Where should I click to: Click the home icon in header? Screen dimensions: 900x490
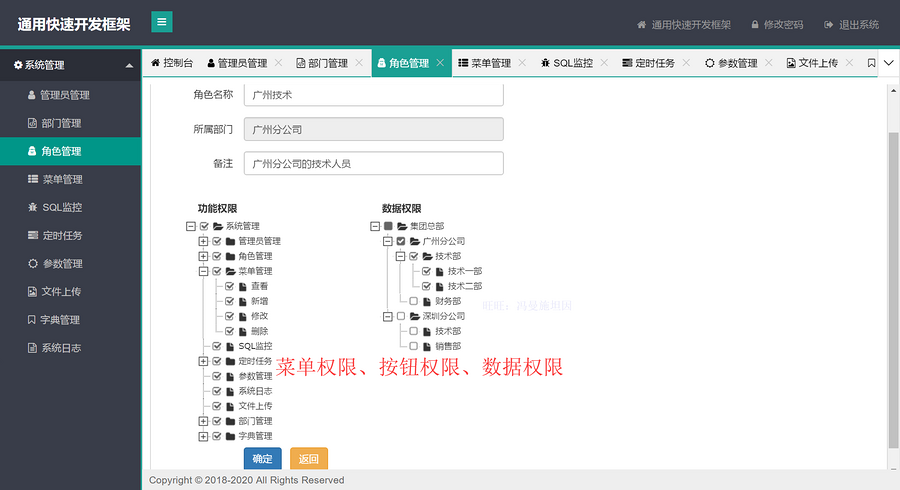pyautogui.click(x=641, y=25)
